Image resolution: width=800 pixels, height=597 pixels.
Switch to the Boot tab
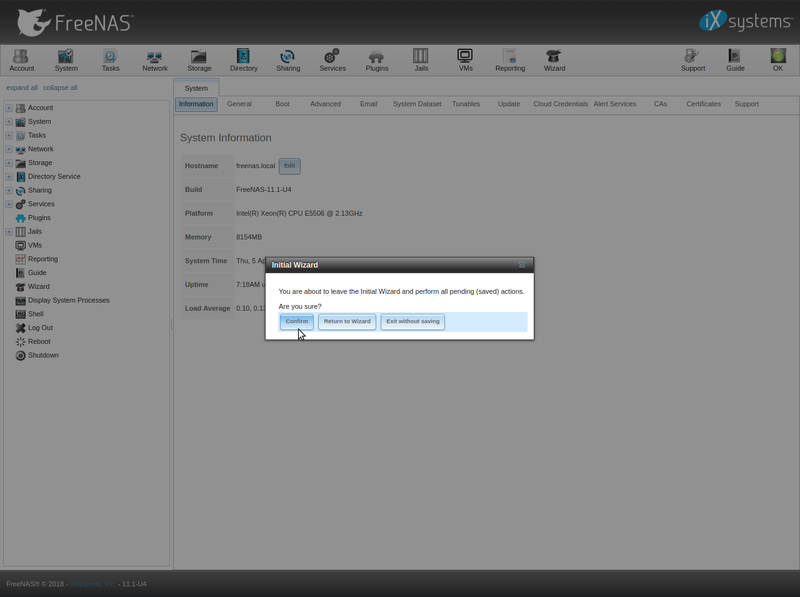click(282, 104)
